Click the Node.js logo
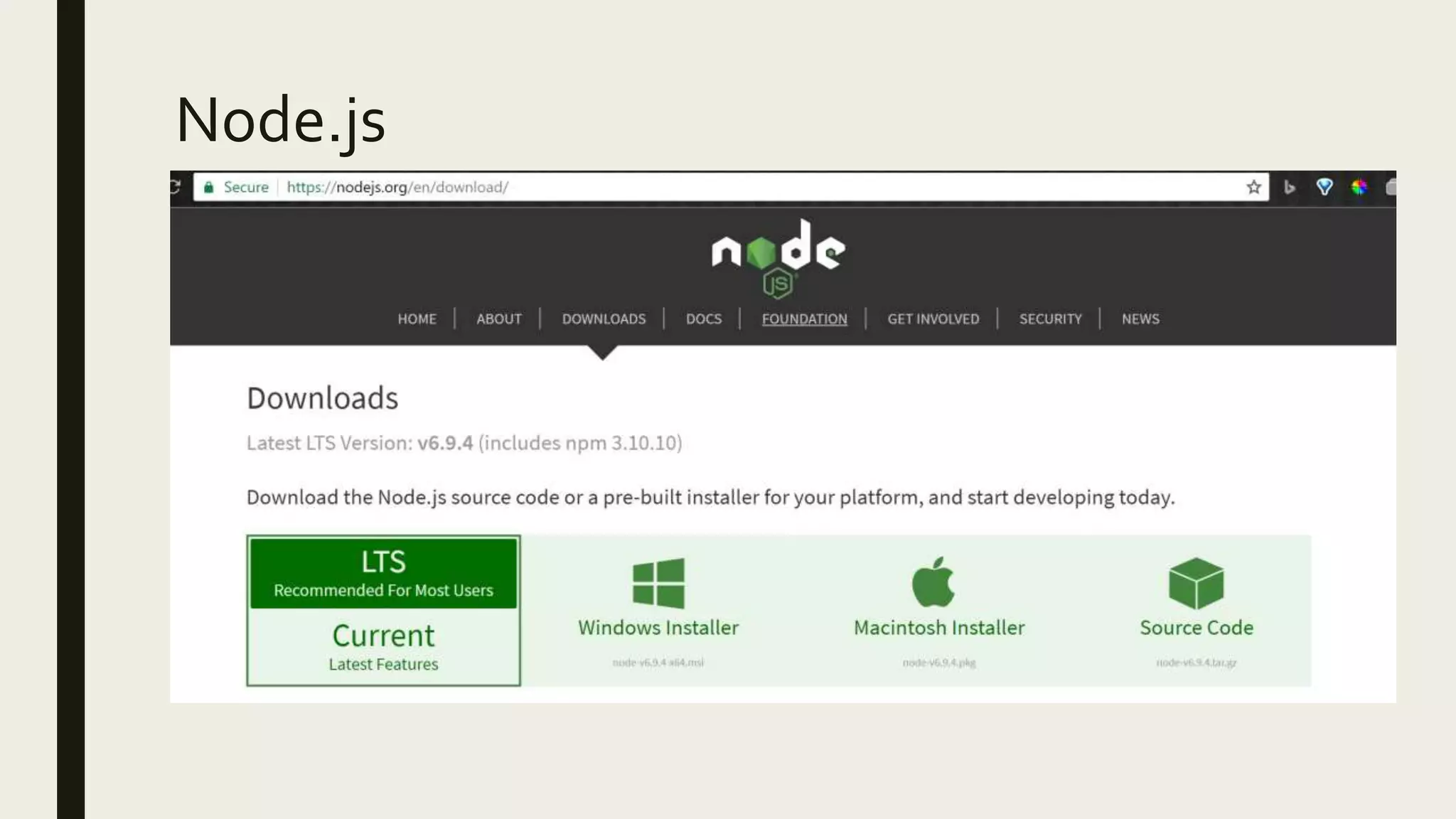The image size is (1456, 819). pyautogui.click(x=778, y=257)
